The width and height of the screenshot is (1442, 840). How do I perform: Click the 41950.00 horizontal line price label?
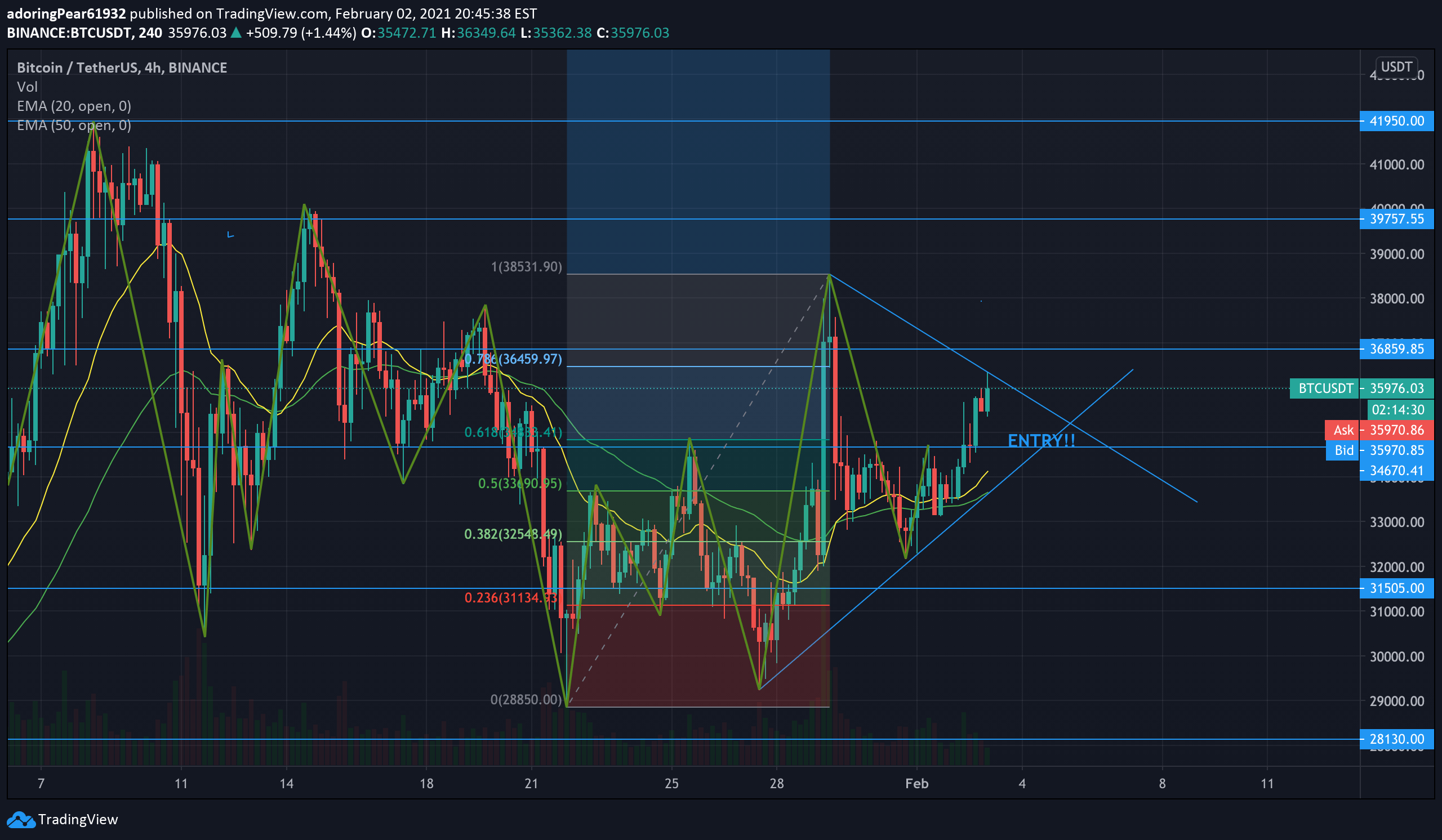(x=1396, y=120)
